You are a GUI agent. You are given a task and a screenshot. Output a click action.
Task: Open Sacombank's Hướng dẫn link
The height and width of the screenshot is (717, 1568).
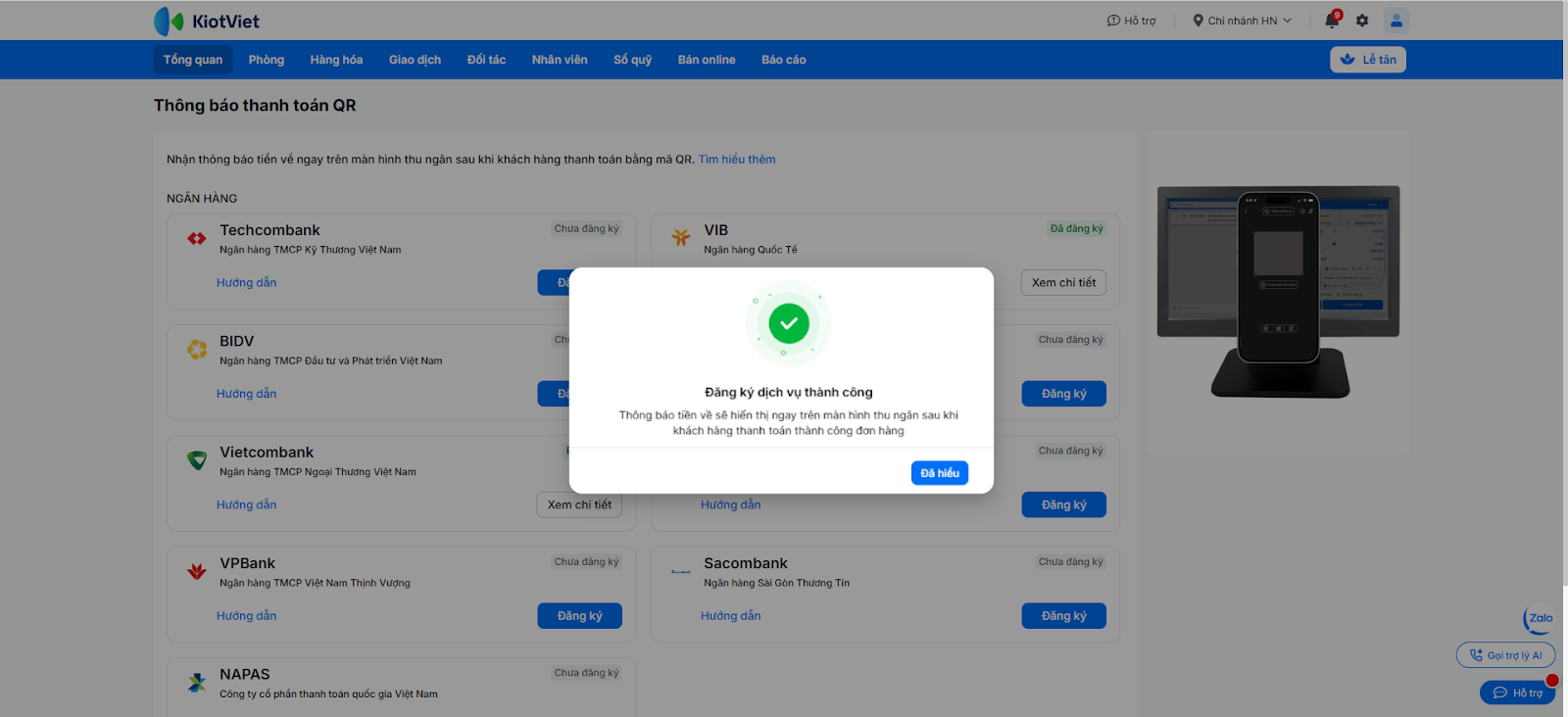point(731,616)
